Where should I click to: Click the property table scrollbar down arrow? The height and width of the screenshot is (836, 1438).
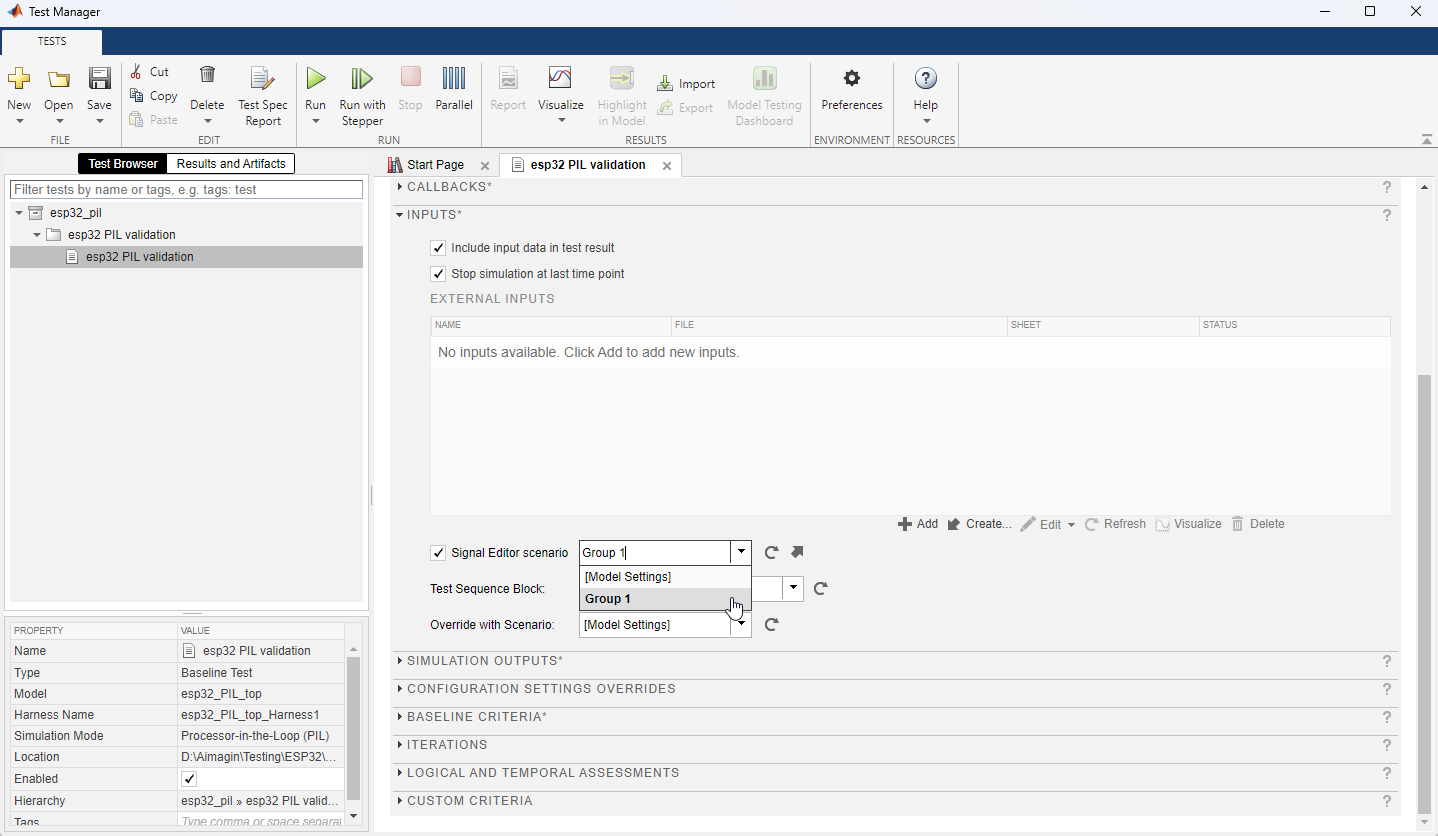352,816
